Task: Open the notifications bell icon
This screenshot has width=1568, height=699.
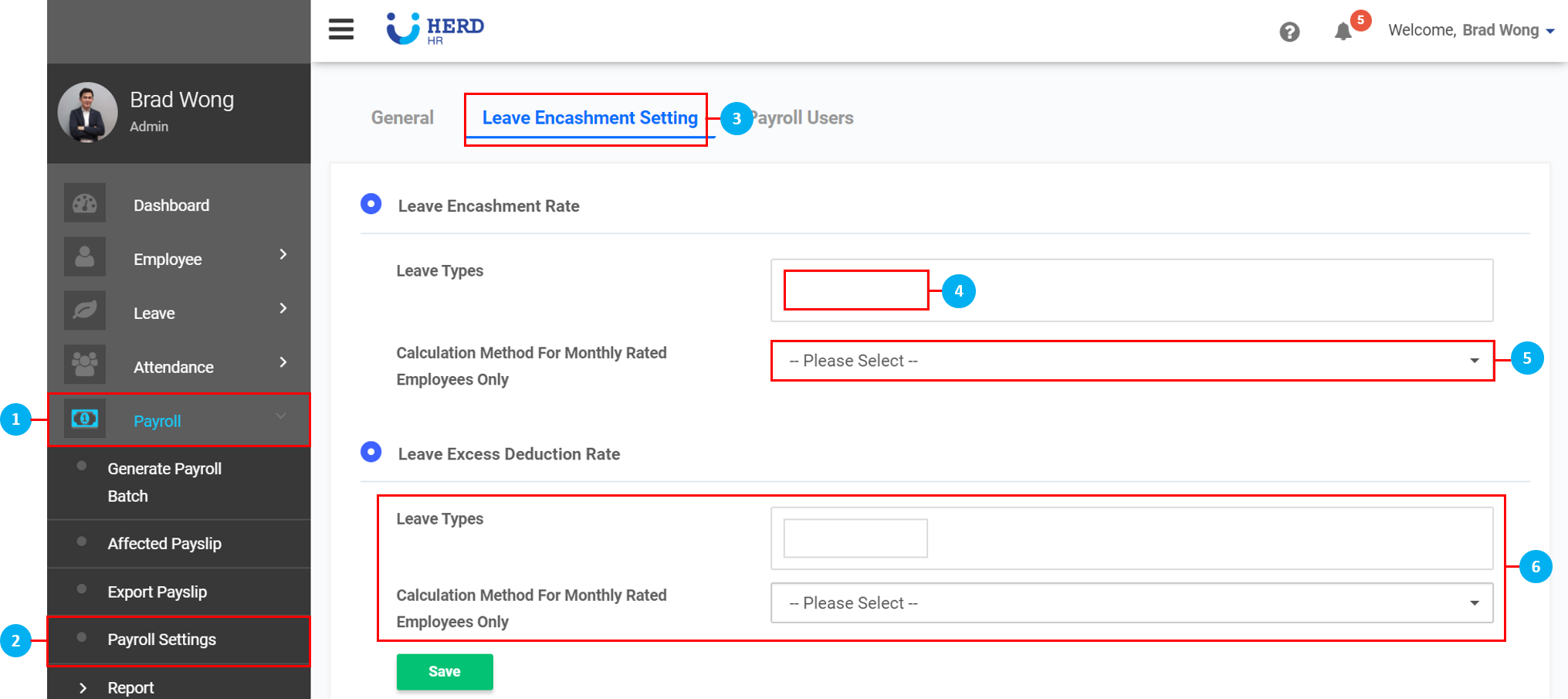Action: 1343,32
